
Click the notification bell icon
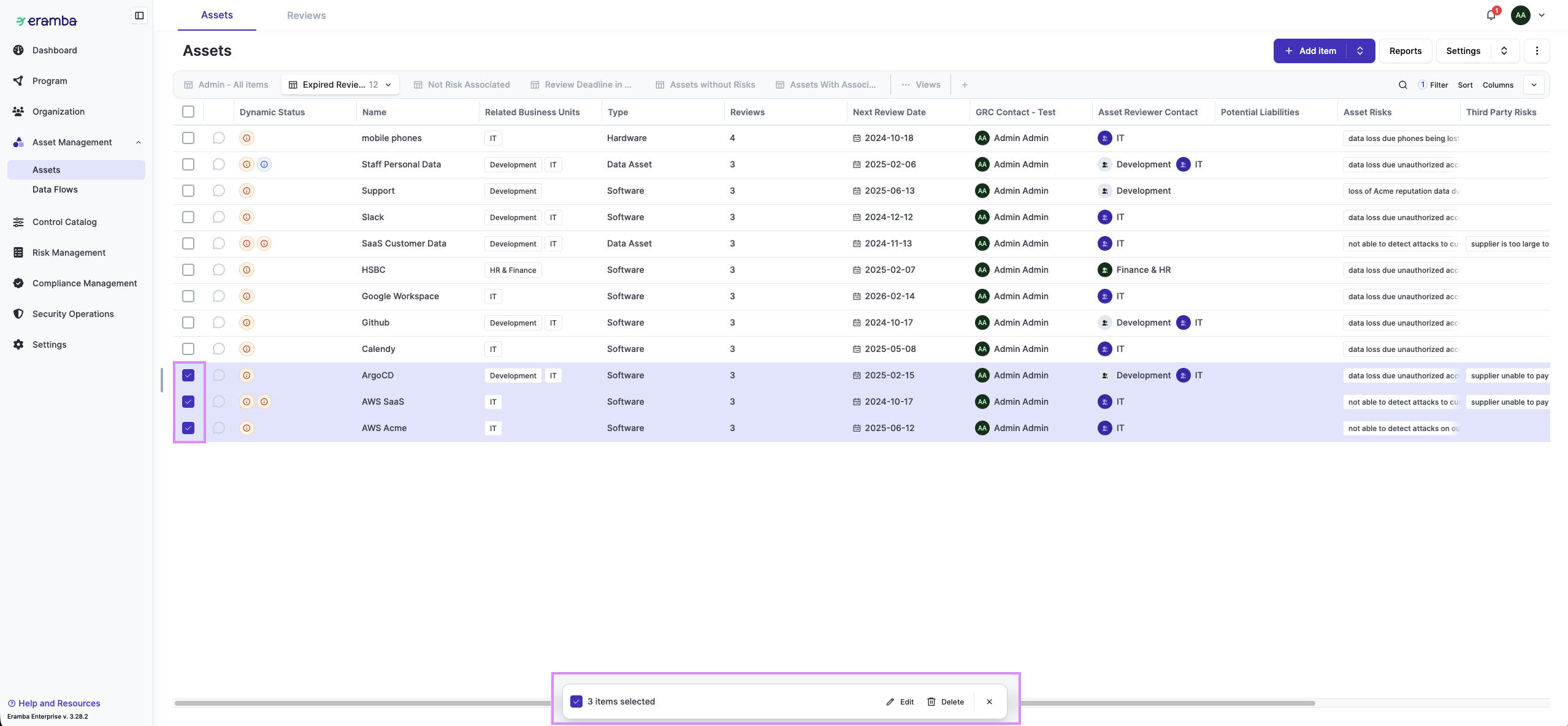1491,15
